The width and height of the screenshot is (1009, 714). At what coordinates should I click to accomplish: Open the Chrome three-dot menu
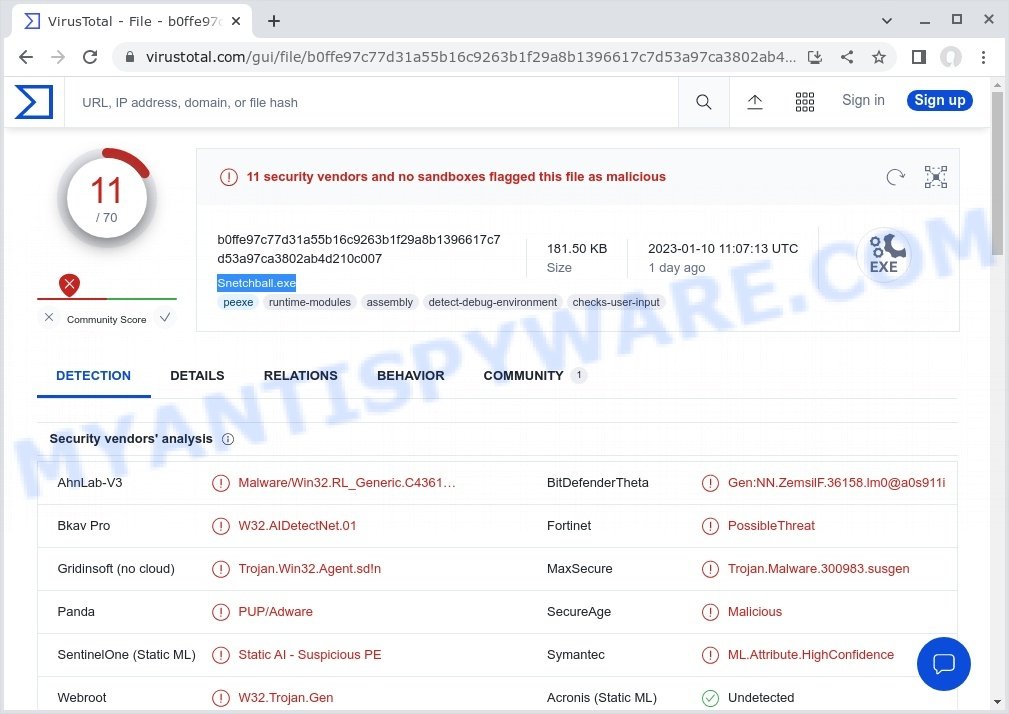click(983, 57)
